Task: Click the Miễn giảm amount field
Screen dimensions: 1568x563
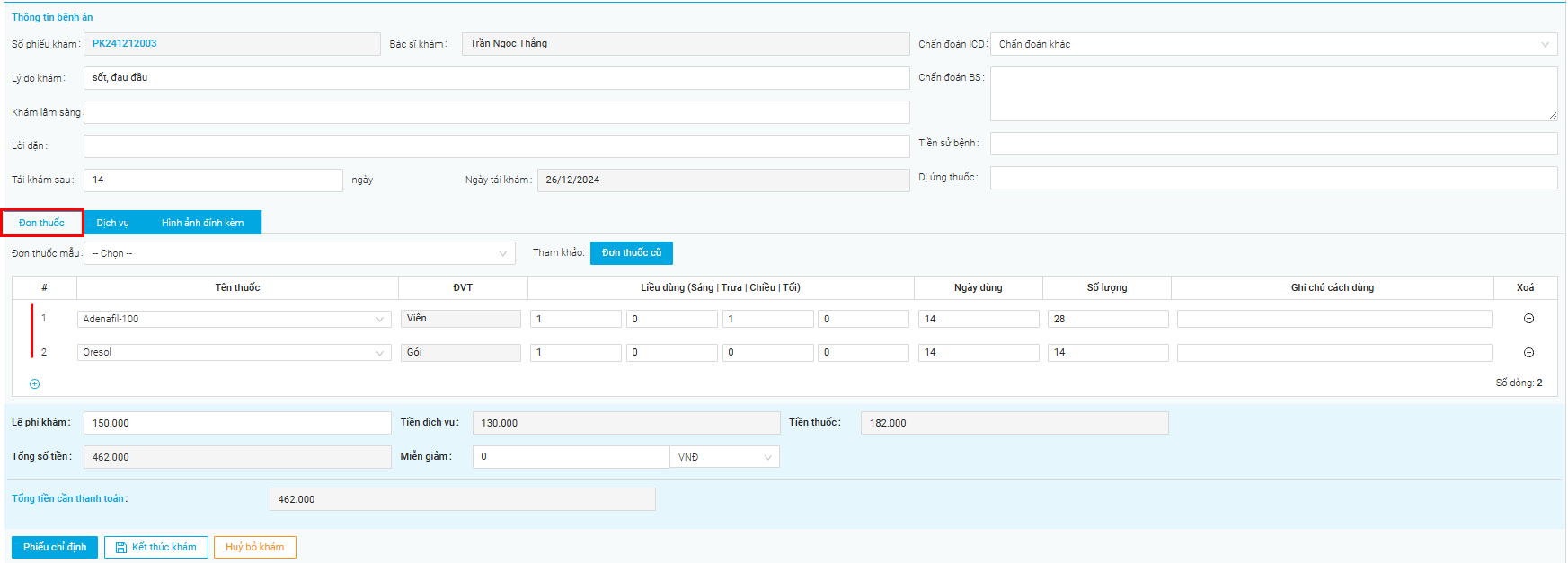Action: 571,457
